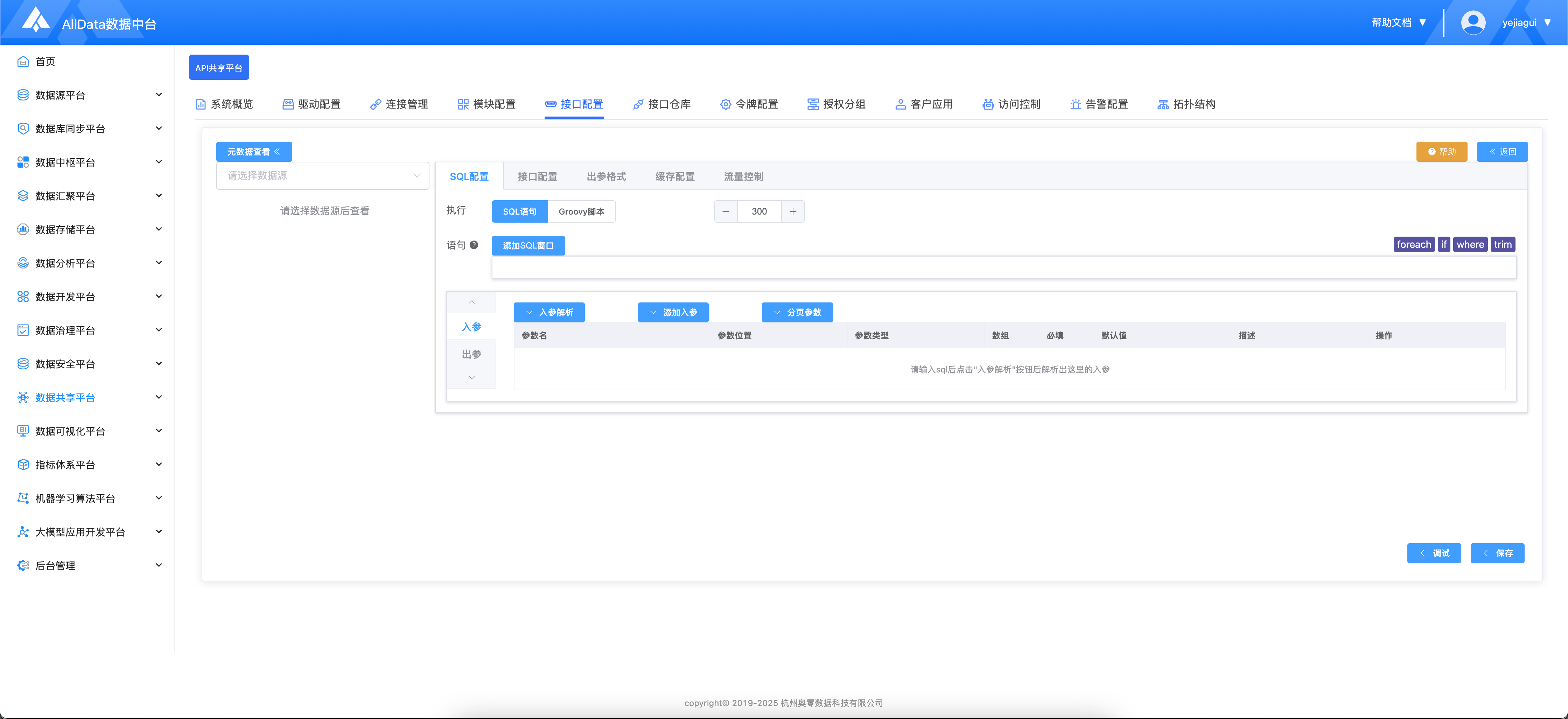The width and height of the screenshot is (1568, 719).
Task: Open the 请选择数据源 dropdown
Action: [x=323, y=175]
